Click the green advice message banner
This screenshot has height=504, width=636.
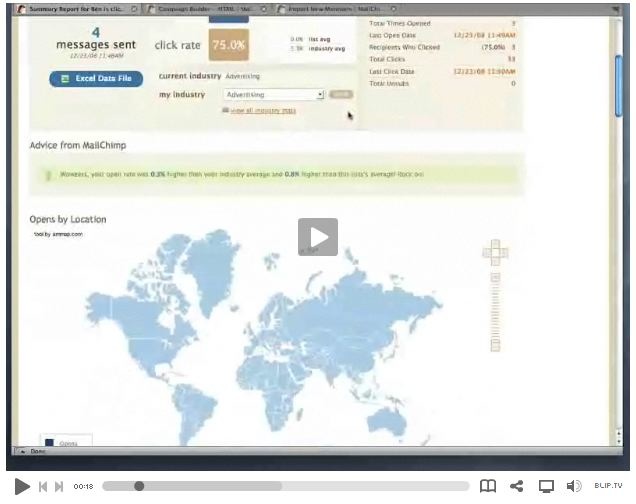point(280,174)
